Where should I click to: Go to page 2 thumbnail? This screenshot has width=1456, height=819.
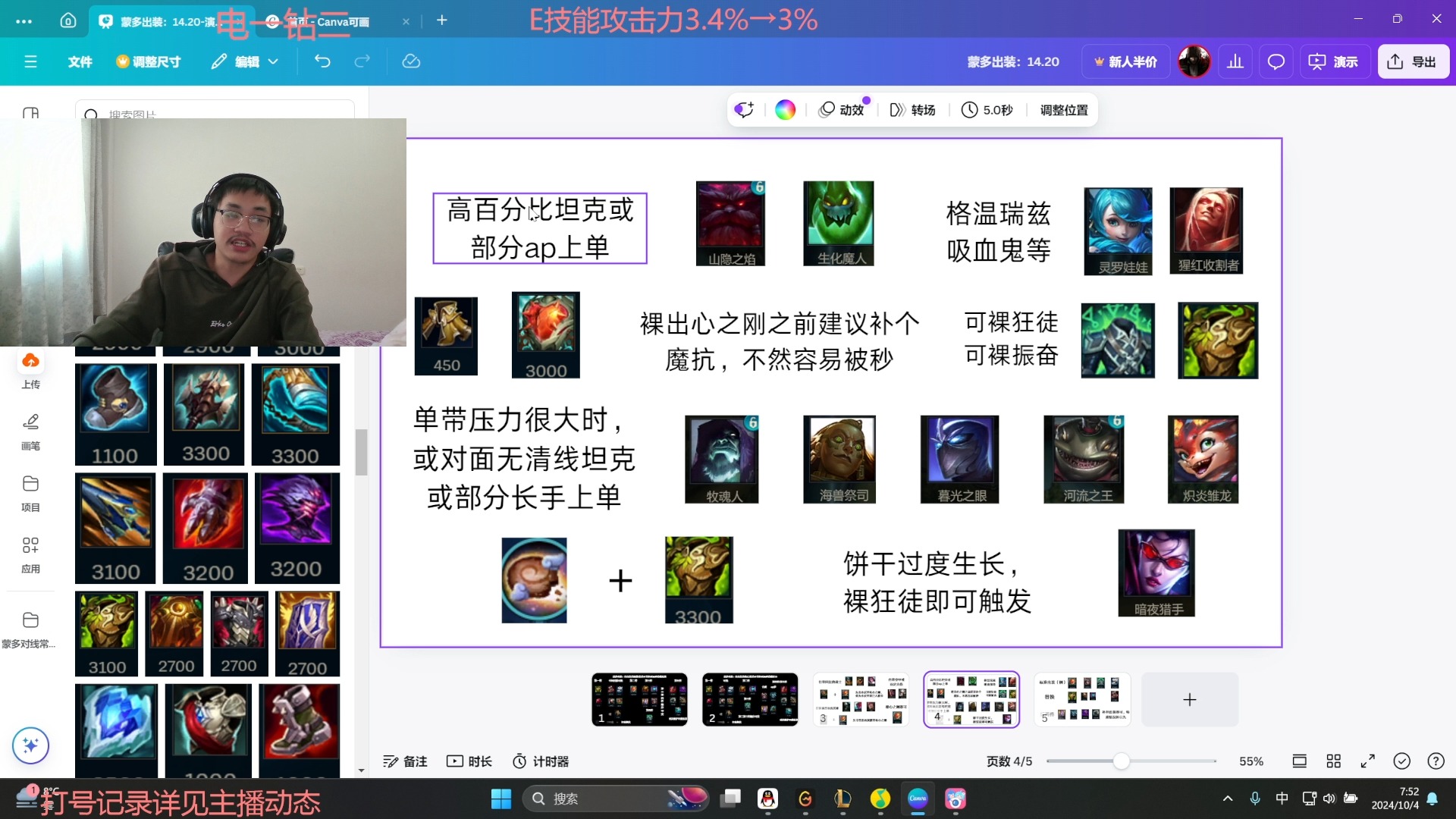coord(750,699)
